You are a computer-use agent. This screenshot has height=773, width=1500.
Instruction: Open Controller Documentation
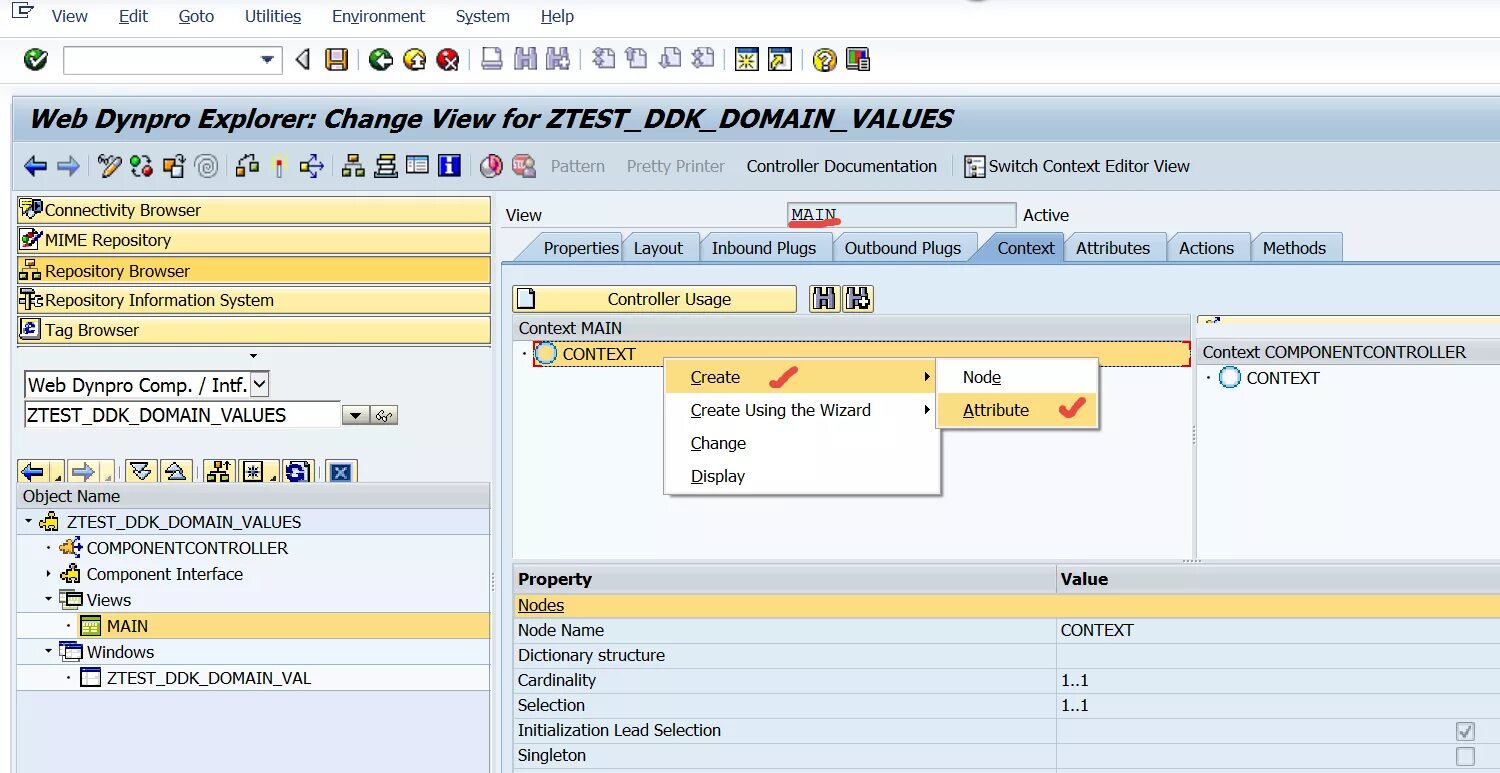[x=841, y=166]
